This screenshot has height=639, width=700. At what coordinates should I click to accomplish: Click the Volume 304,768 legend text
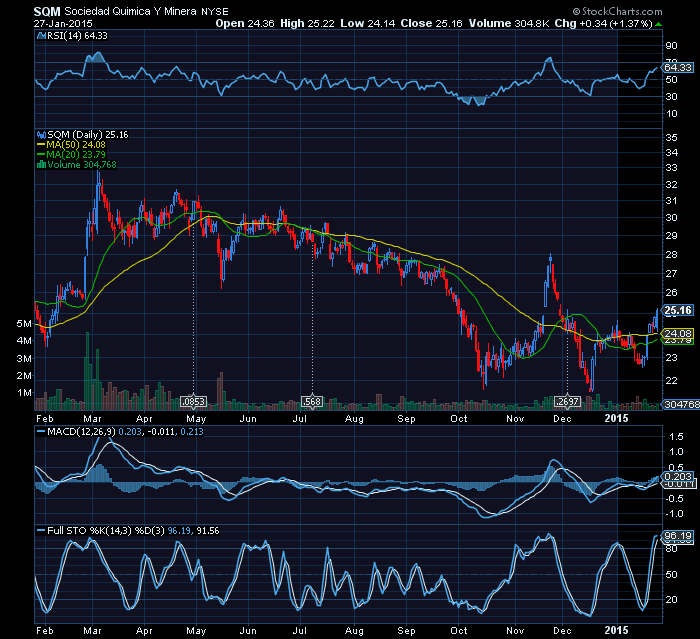point(82,165)
